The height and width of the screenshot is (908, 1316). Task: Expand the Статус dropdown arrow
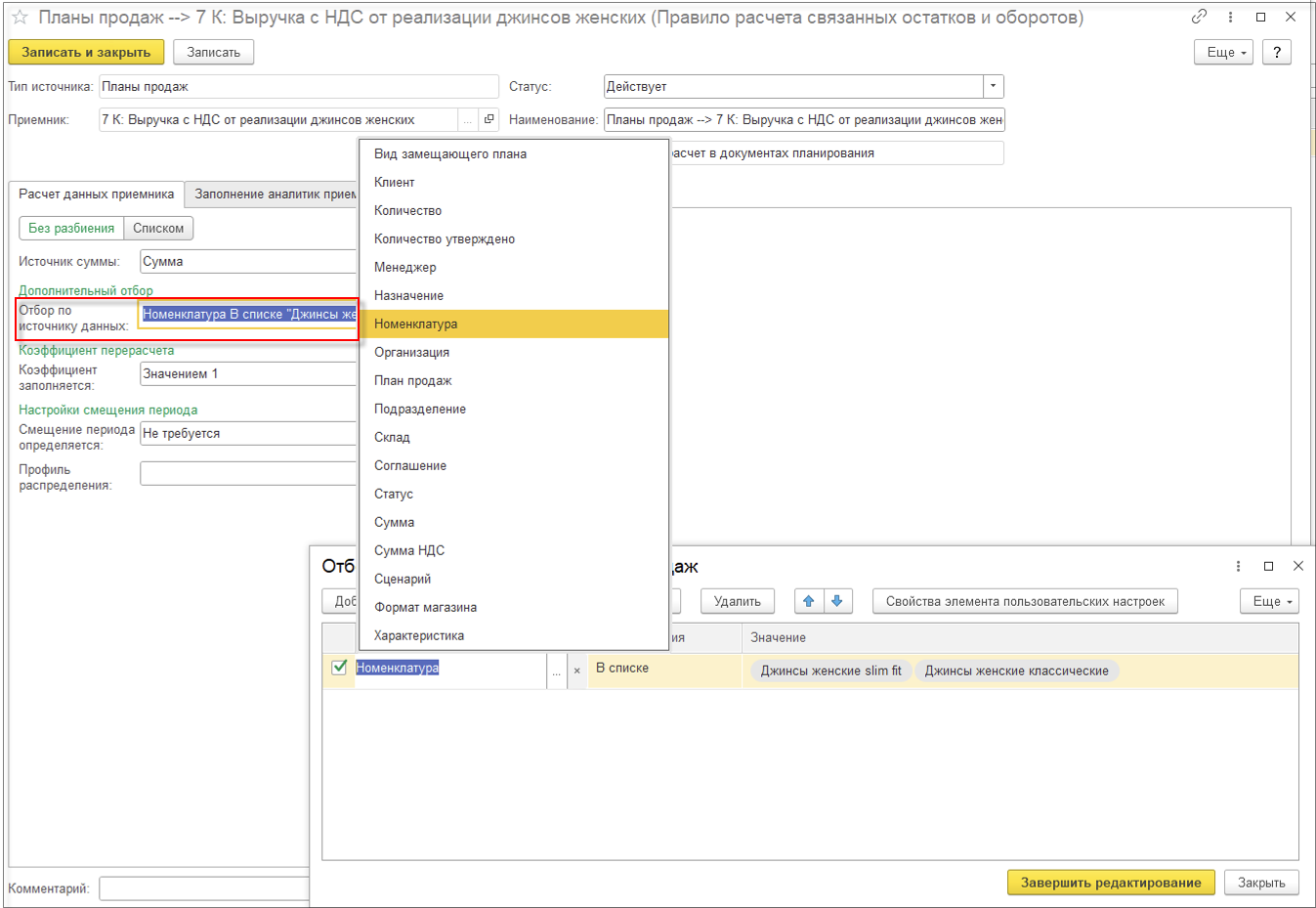[993, 86]
